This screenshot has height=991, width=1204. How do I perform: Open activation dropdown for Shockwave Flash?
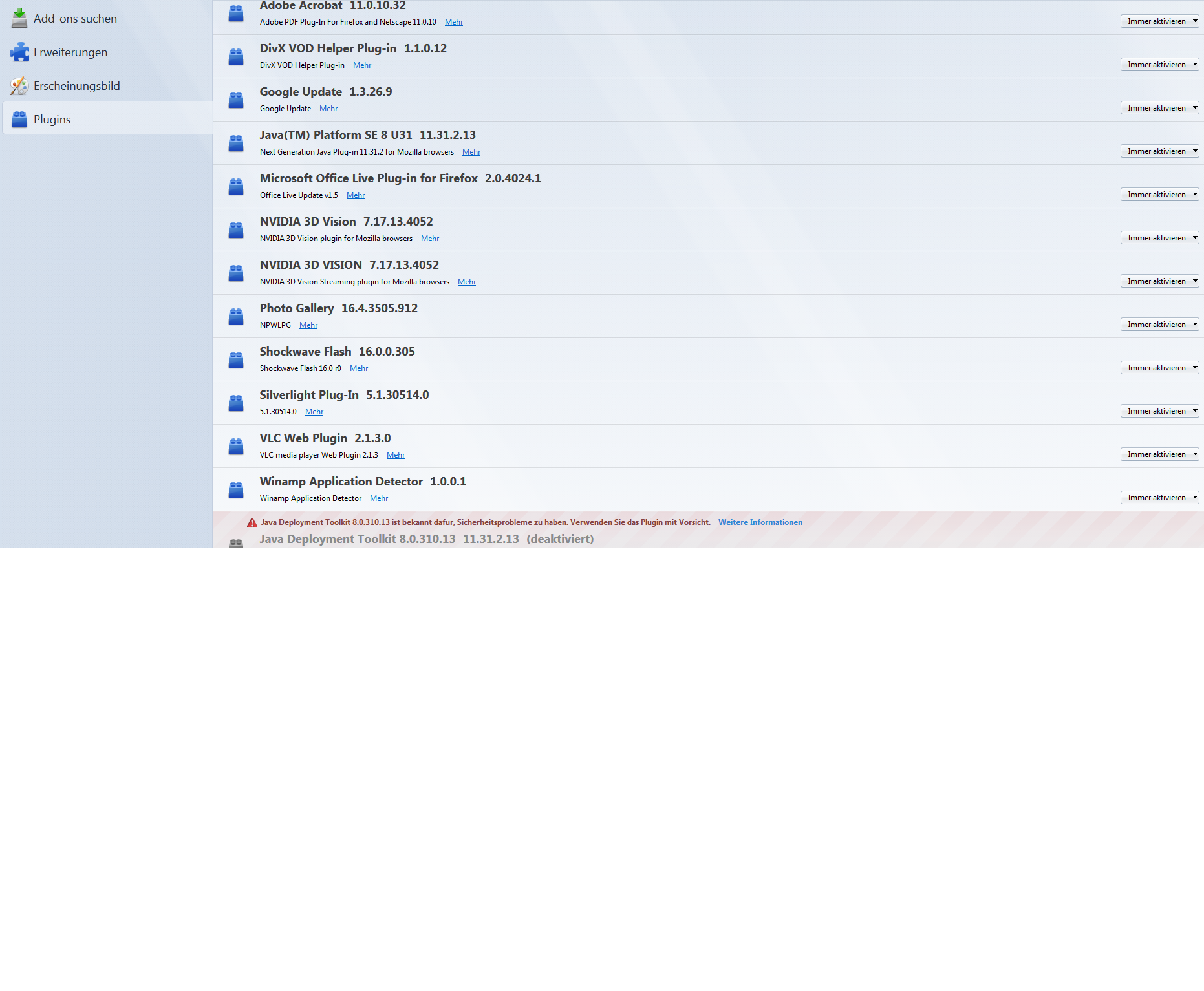pos(1159,368)
